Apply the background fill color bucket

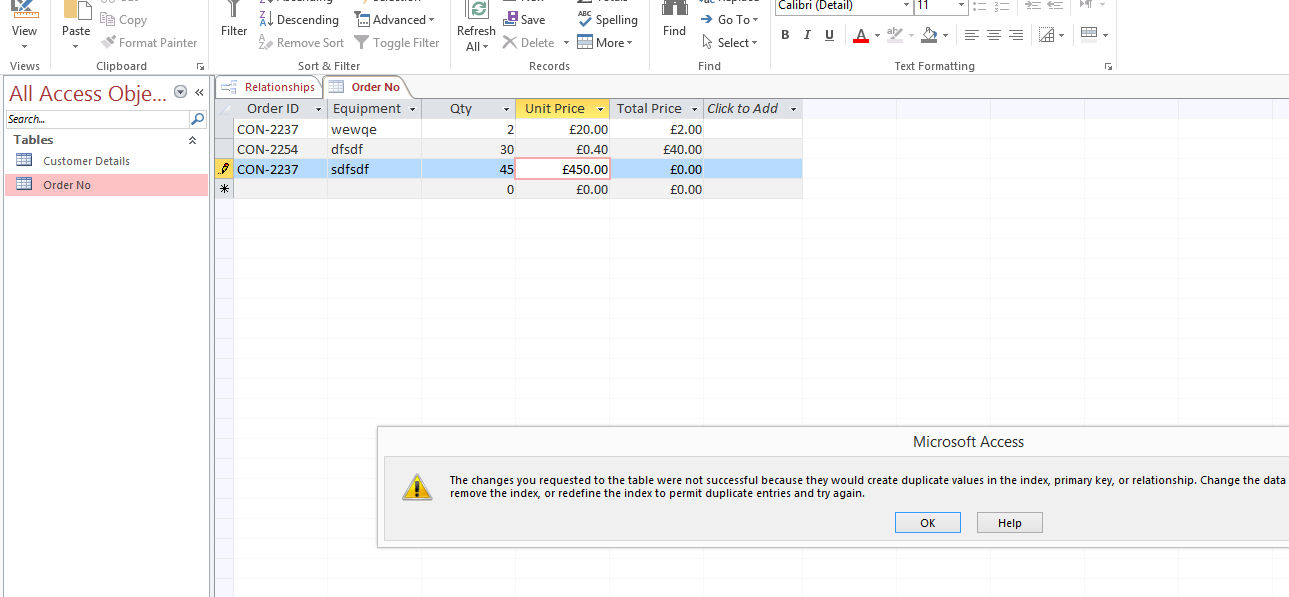click(x=929, y=35)
